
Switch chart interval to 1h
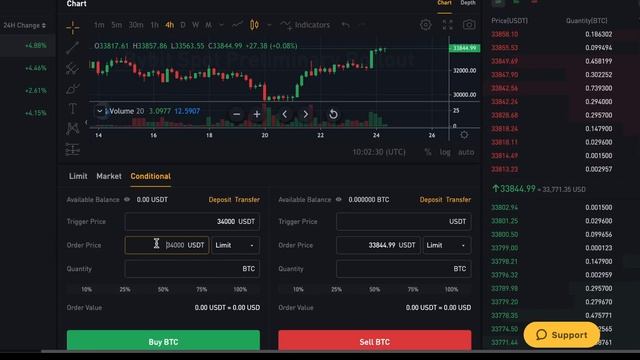[x=154, y=25]
